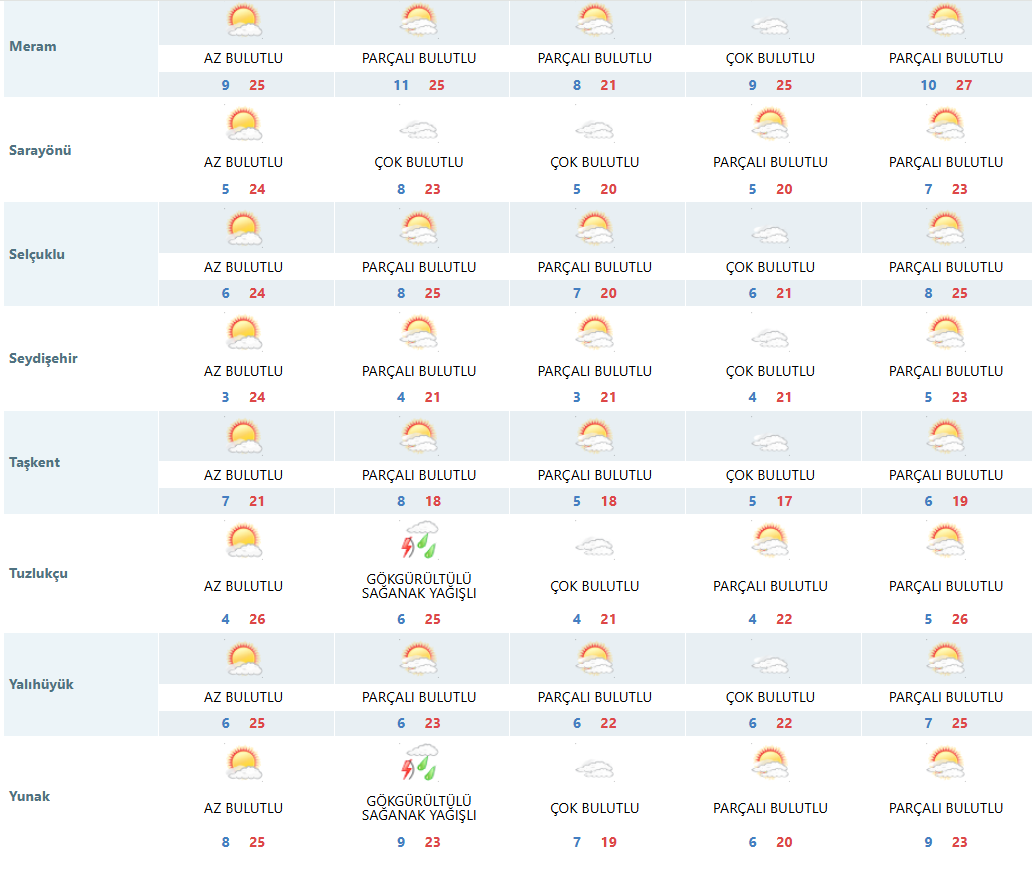Select the Yalıhüyük district label
Screen dimensions: 1032x875
tap(41, 685)
